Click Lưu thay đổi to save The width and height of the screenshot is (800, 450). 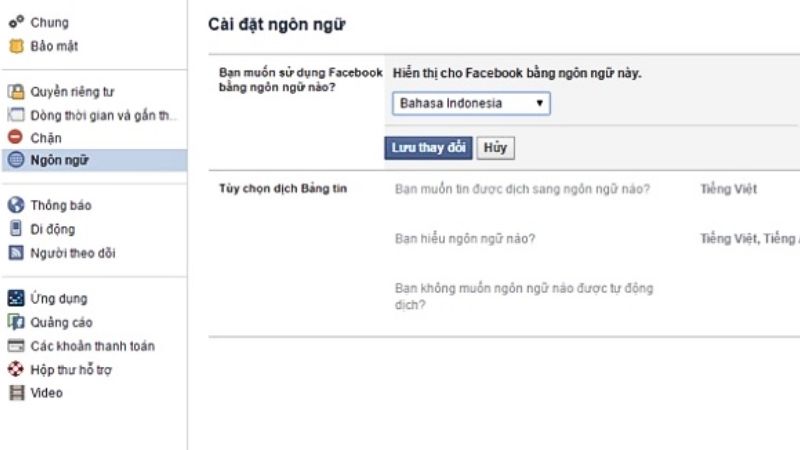click(x=428, y=148)
